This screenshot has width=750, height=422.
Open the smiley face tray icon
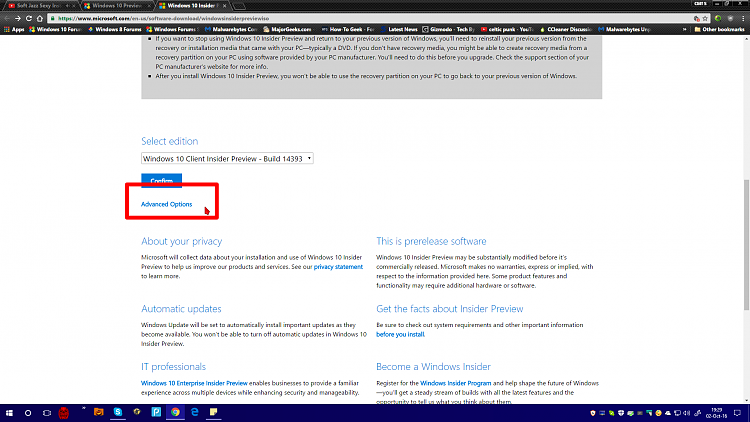point(659,413)
